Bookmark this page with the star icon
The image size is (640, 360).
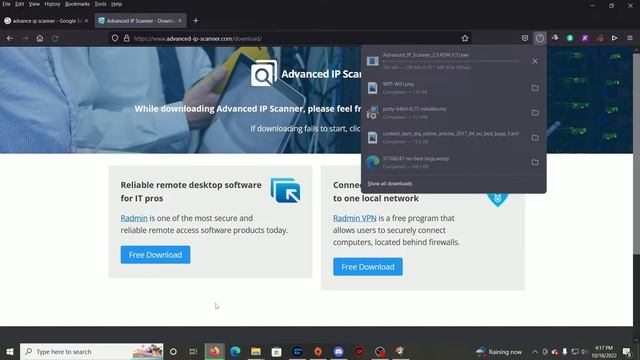click(x=464, y=38)
